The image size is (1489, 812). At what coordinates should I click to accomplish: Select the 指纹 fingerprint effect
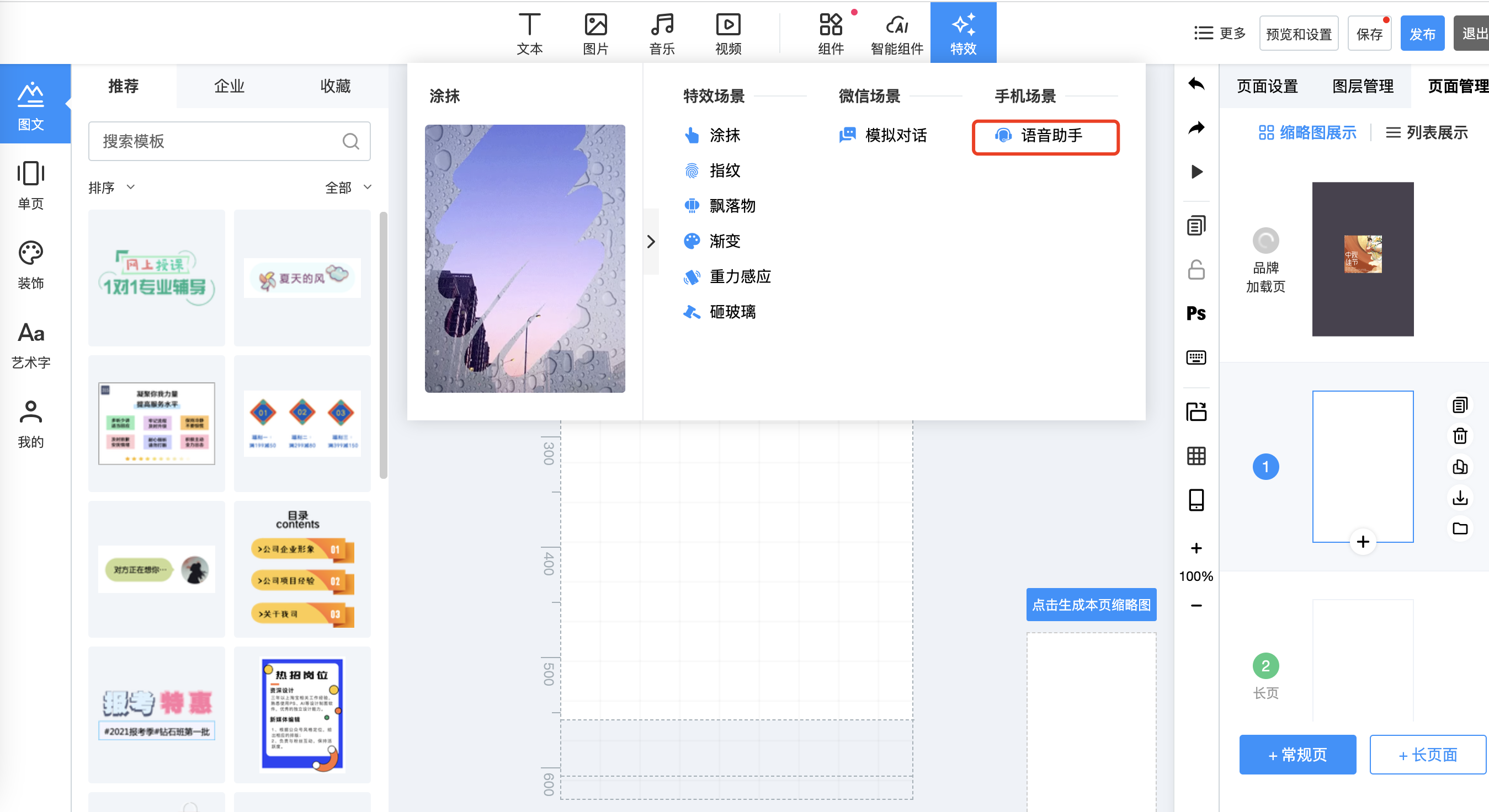pyautogui.click(x=711, y=170)
